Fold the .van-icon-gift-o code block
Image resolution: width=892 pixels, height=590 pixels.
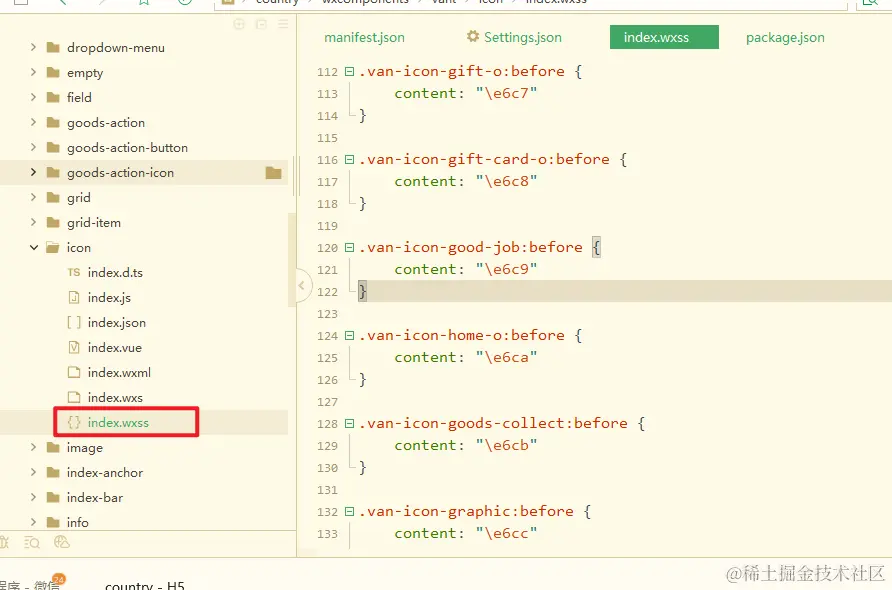pos(349,72)
